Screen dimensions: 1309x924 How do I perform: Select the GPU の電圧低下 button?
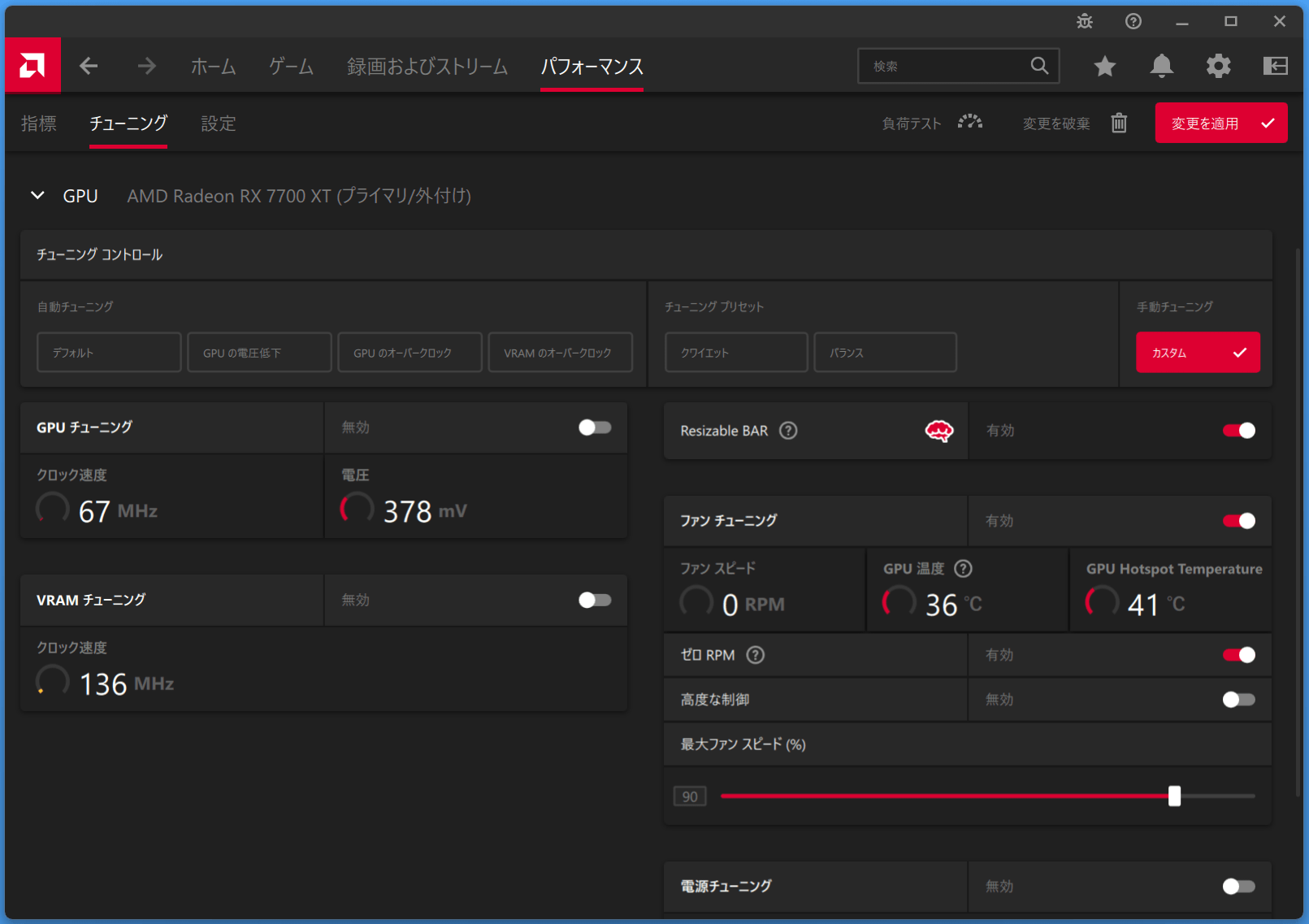coord(260,353)
